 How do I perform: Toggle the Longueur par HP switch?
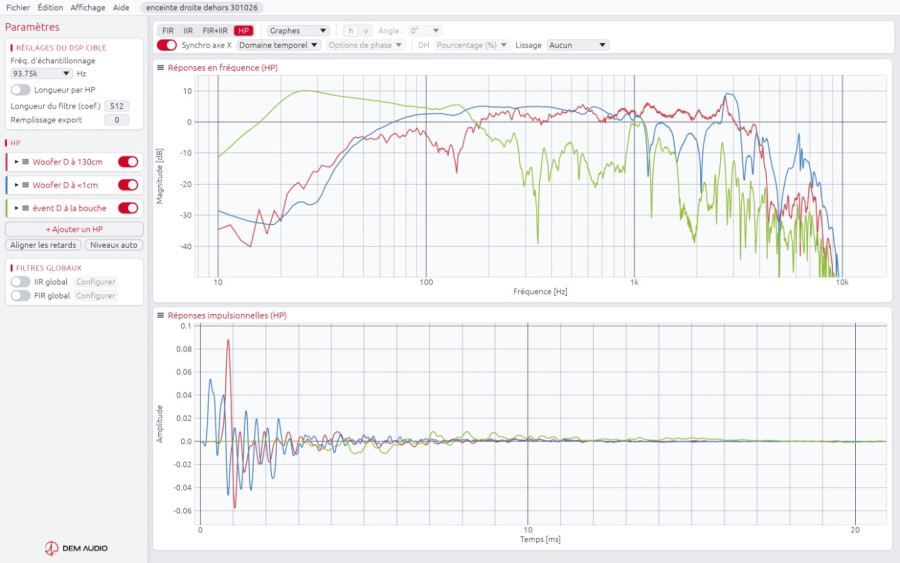pyautogui.click(x=20, y=90)
